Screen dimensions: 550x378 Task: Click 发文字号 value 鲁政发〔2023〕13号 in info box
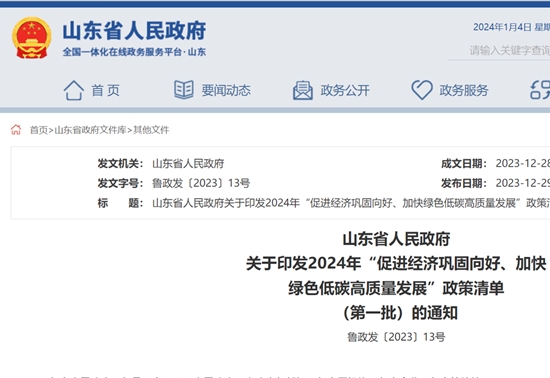(201, 183)
